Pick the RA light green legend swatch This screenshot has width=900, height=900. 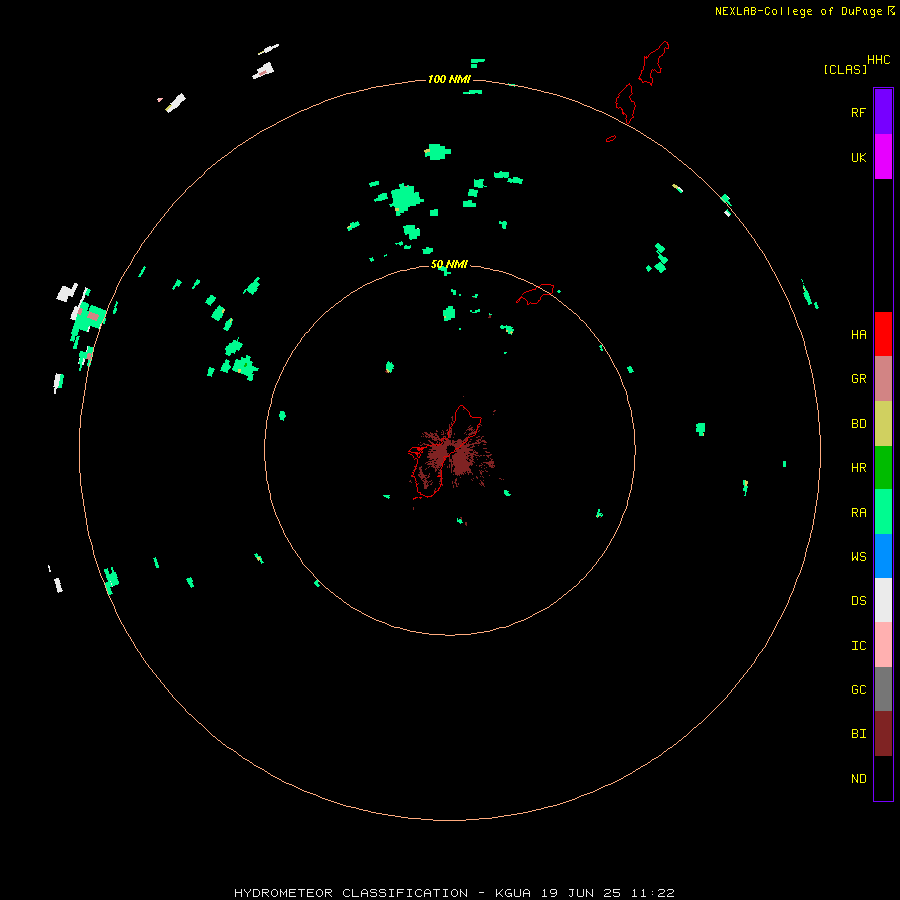click(x=883, y=512)
